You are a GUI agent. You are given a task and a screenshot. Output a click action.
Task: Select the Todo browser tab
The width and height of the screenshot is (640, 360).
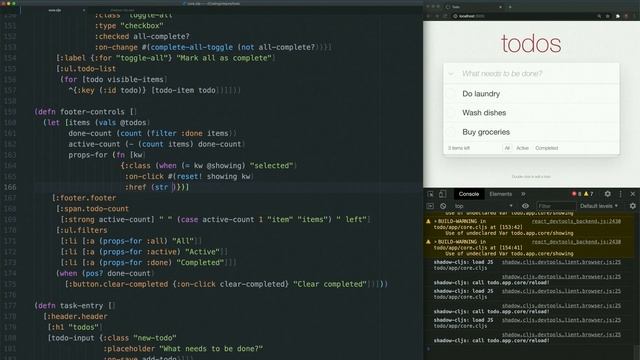click(473, 7)
